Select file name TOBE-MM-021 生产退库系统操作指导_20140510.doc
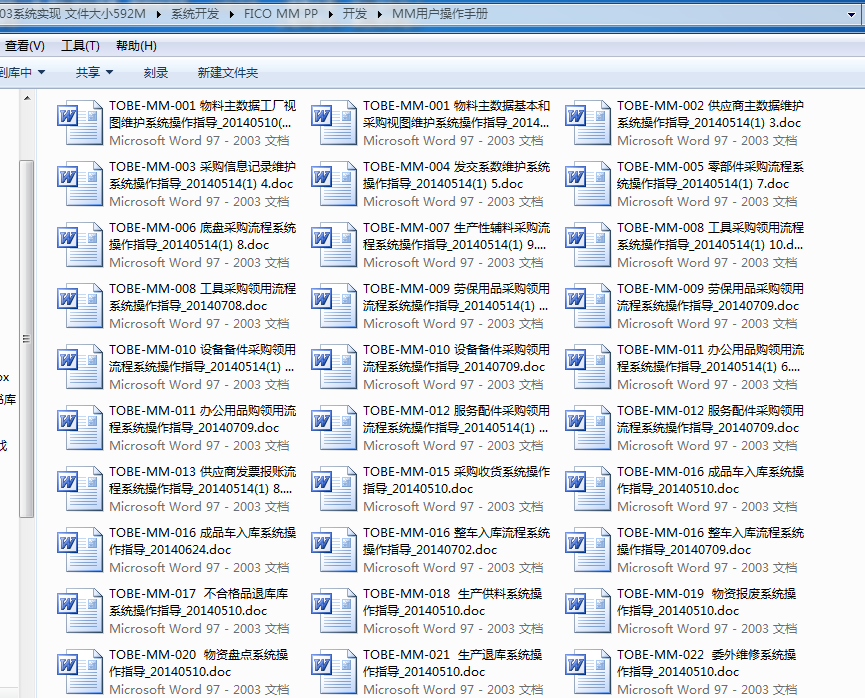 (x=452, y=663)
